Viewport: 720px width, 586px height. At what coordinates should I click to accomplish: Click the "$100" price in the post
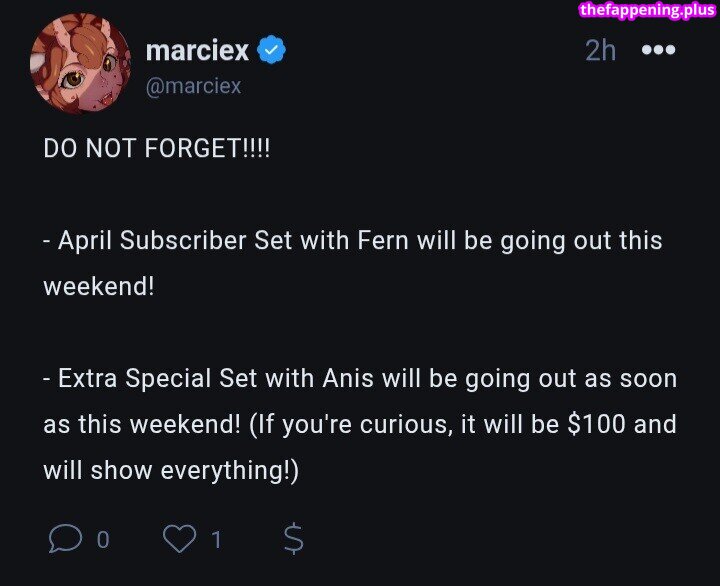point(596,424)
